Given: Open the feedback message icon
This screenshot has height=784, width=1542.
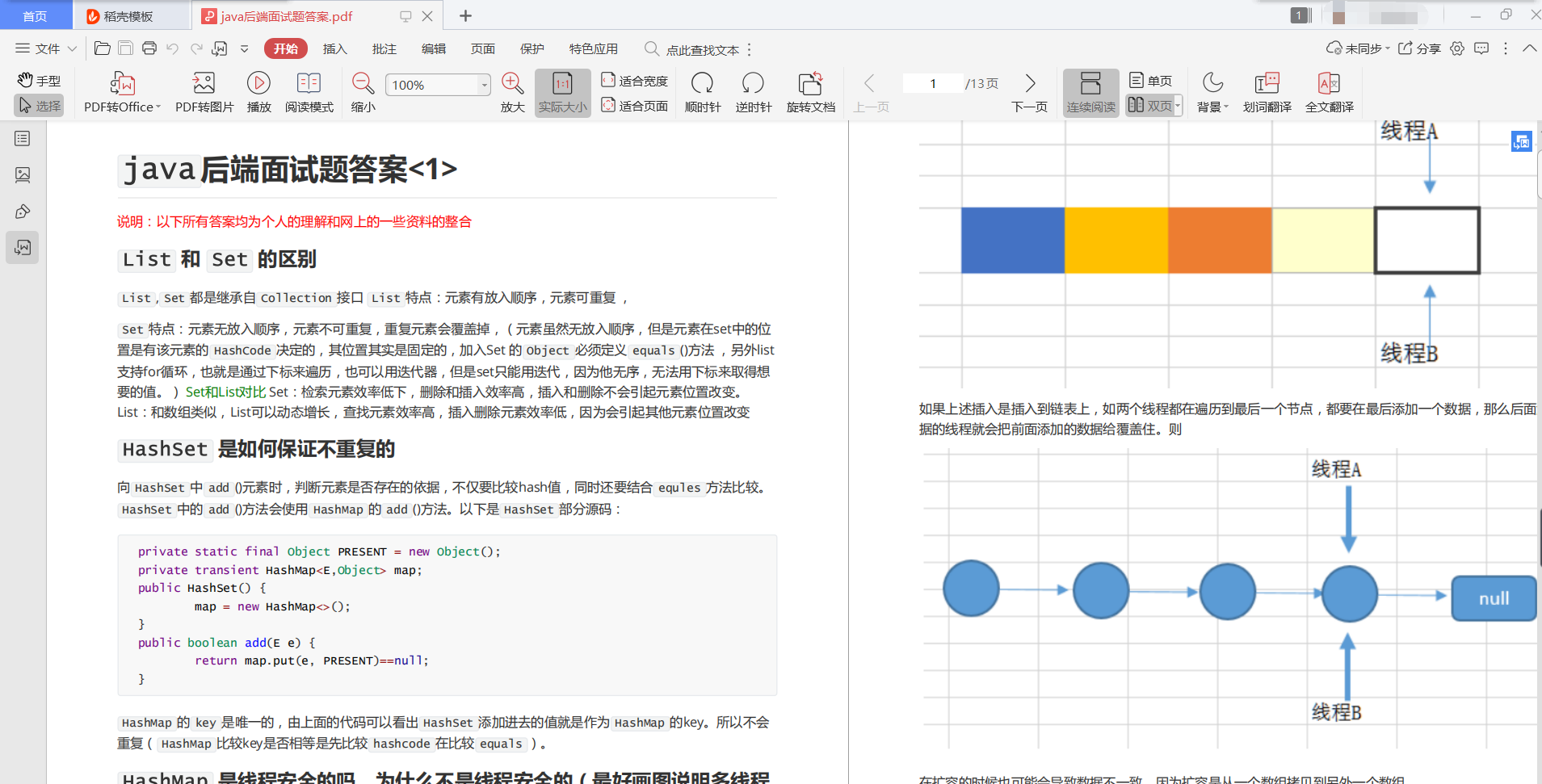Looking at the screenshot, I should [x=1481, y=48].
